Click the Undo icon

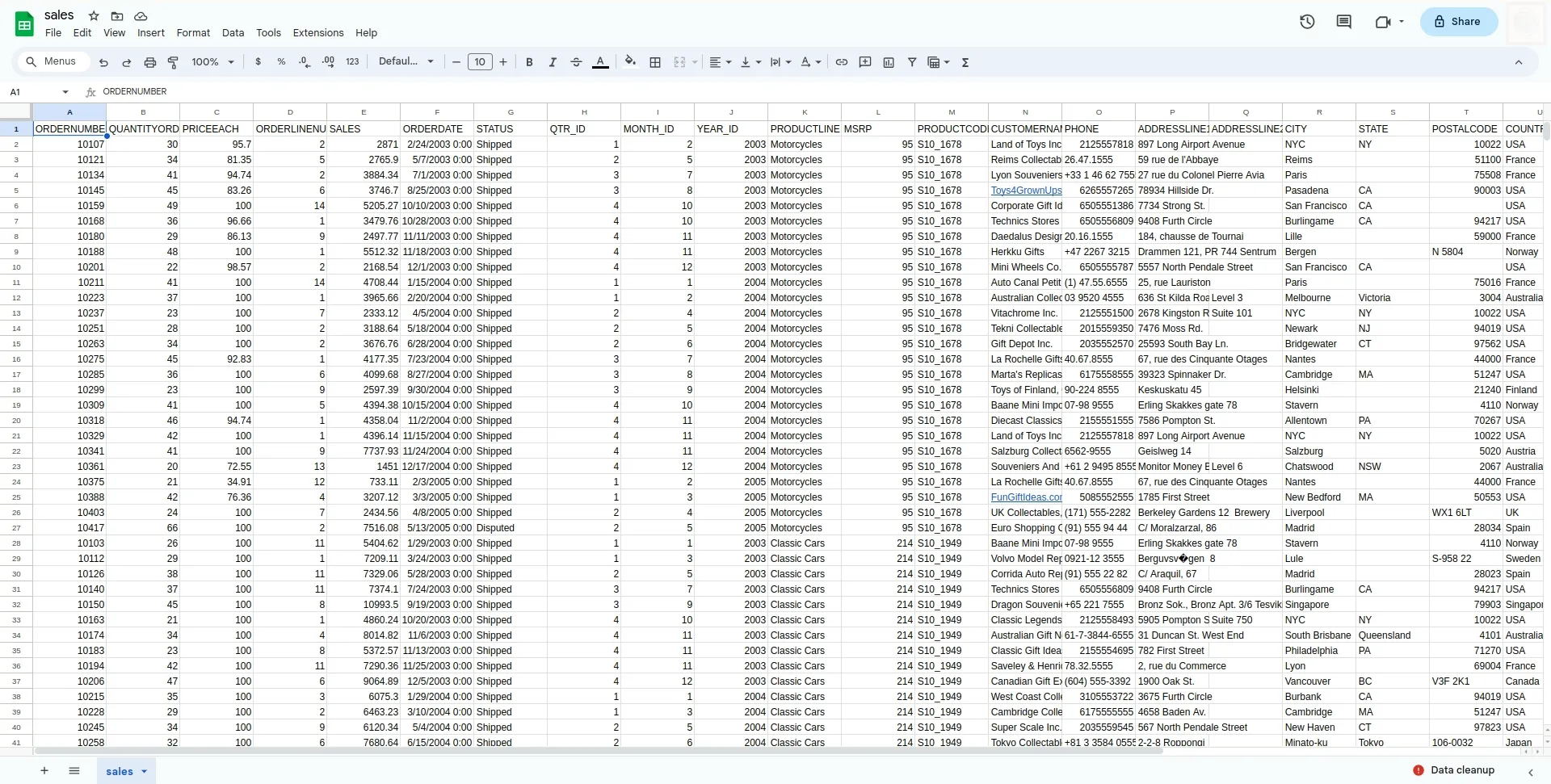(103, 62)
